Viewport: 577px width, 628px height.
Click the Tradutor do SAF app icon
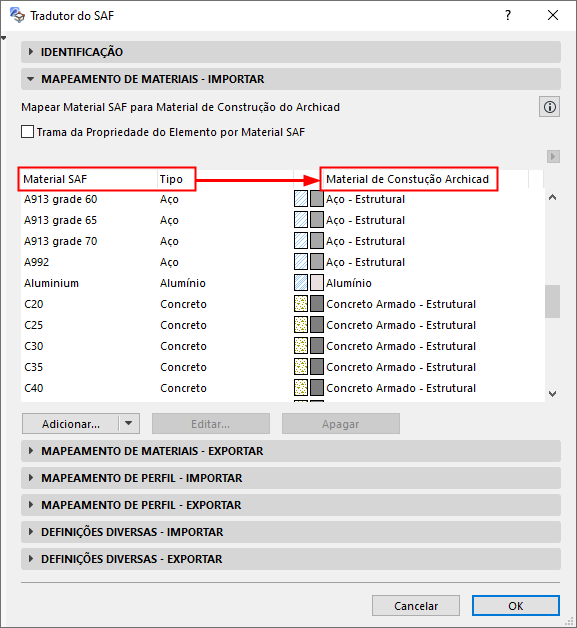click(x=17, y=15)
